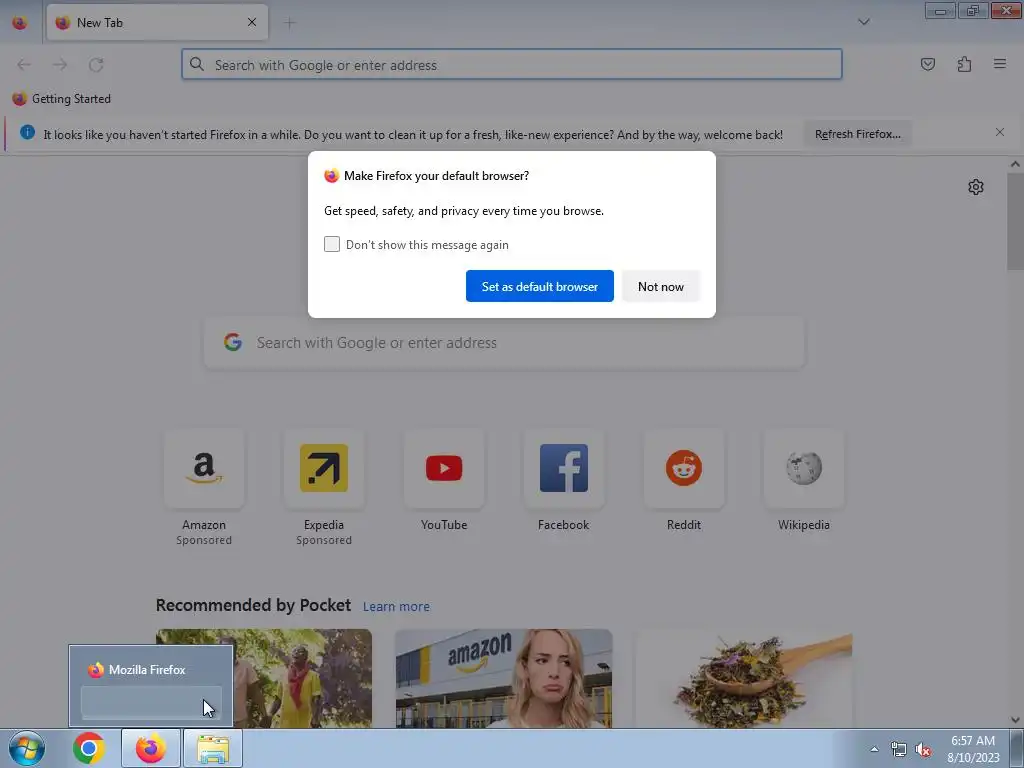Open Windows Explorer from the taskbar

(x=213, y=748)
